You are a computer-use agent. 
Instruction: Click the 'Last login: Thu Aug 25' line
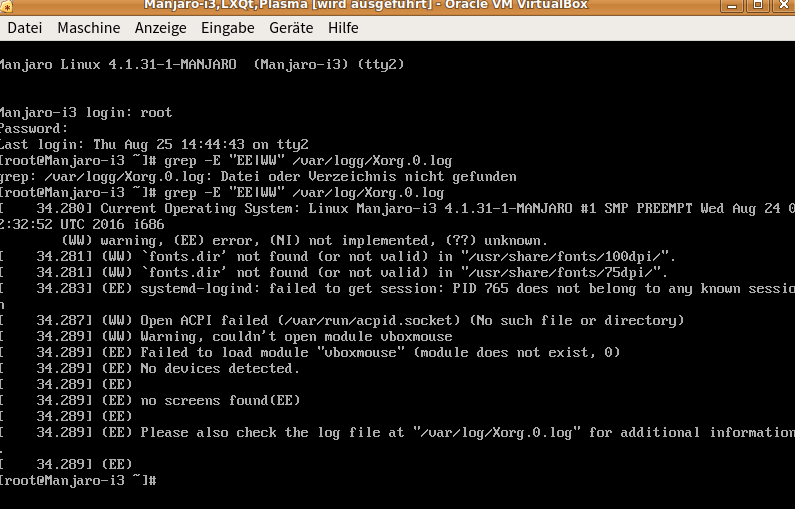click(154, 144)
